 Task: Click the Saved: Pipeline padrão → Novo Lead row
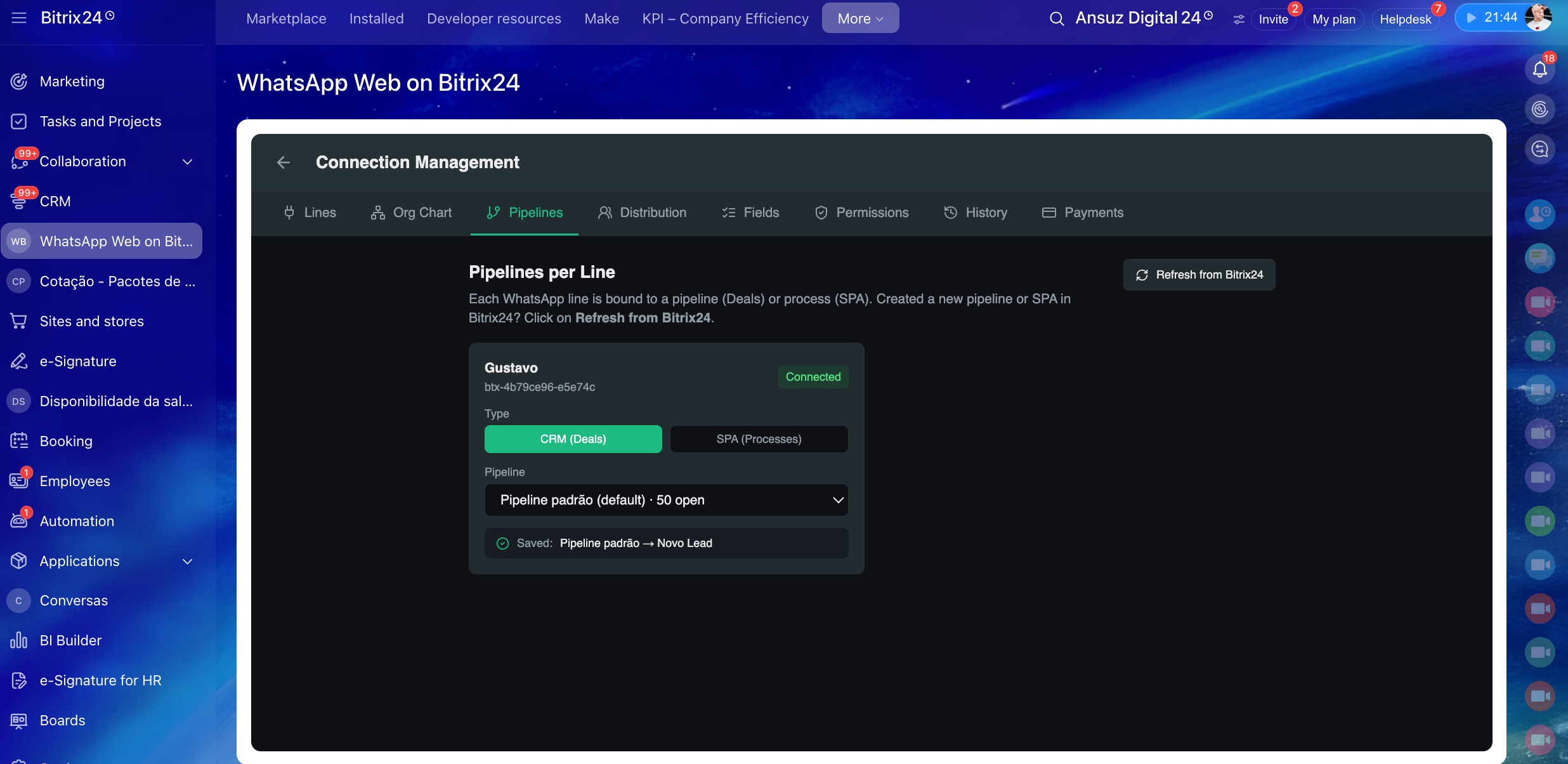[667, 543]
